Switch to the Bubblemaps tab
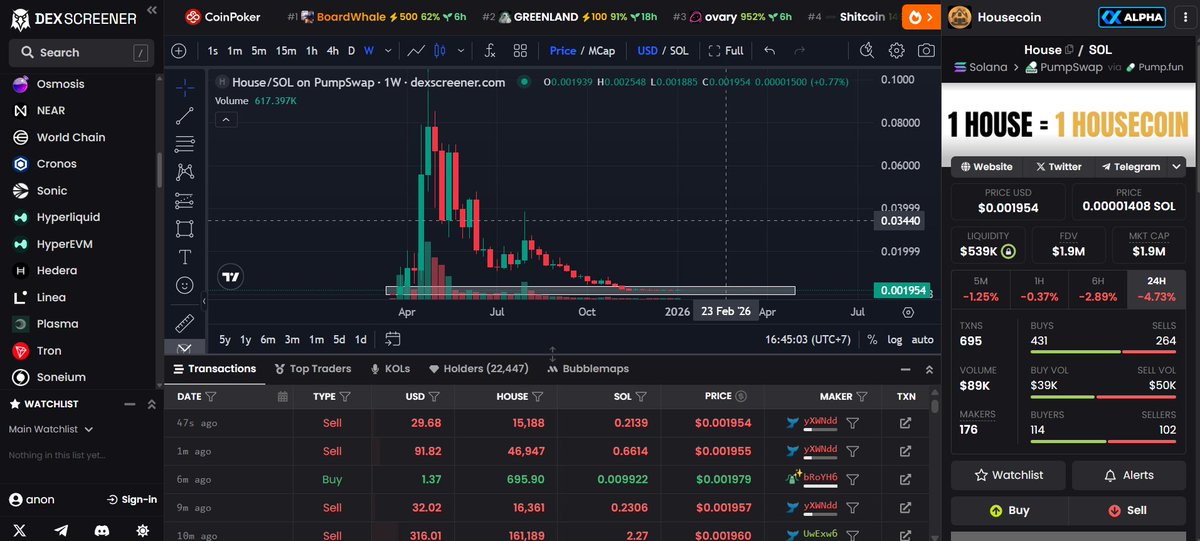The width and height of the screenshot is (1200, 541). pyautogui.click(x=588, y=369)
